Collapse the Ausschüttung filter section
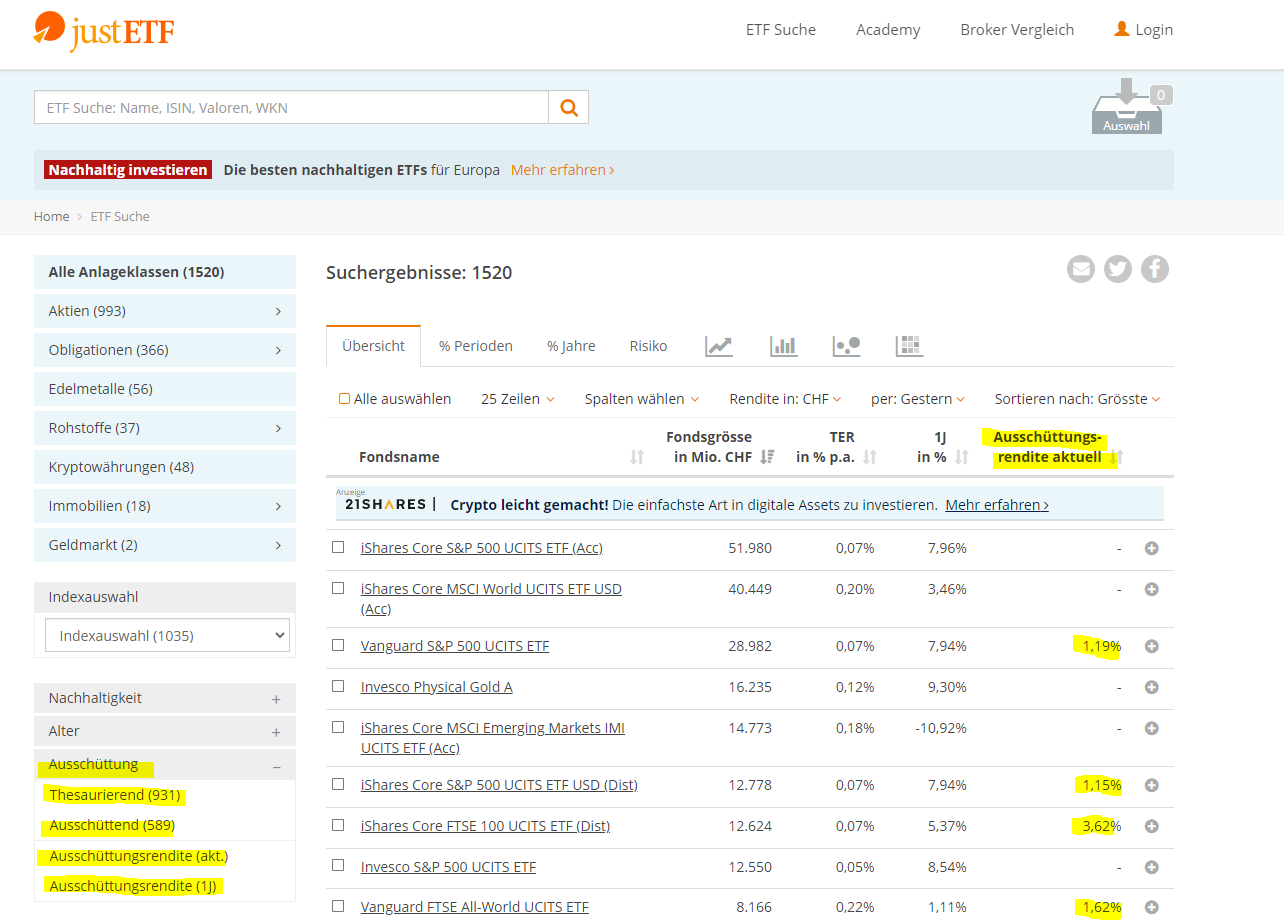 (x=165, y=765)
